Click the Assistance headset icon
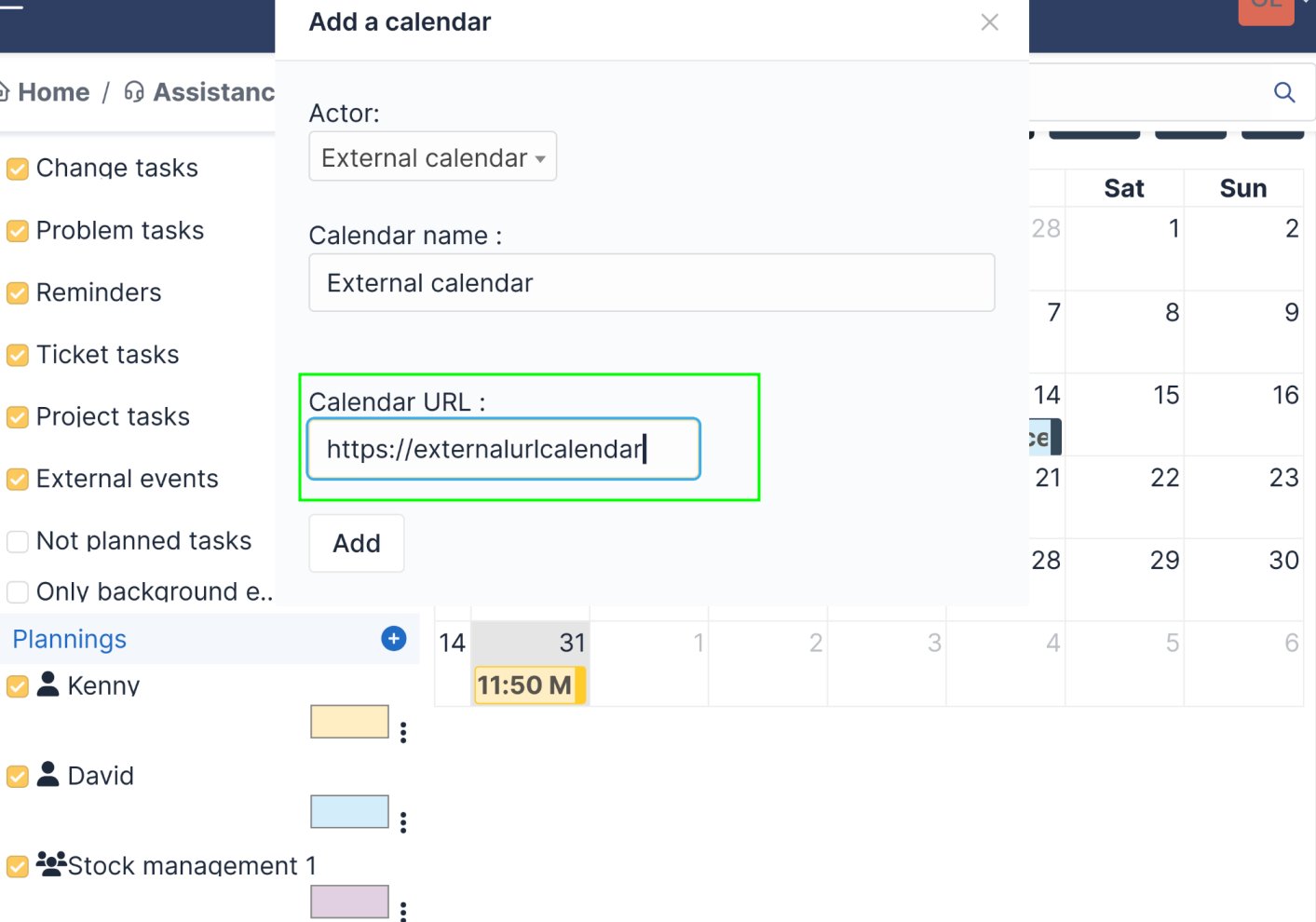This screenshot has width=1316, height=922. [133, 91]
